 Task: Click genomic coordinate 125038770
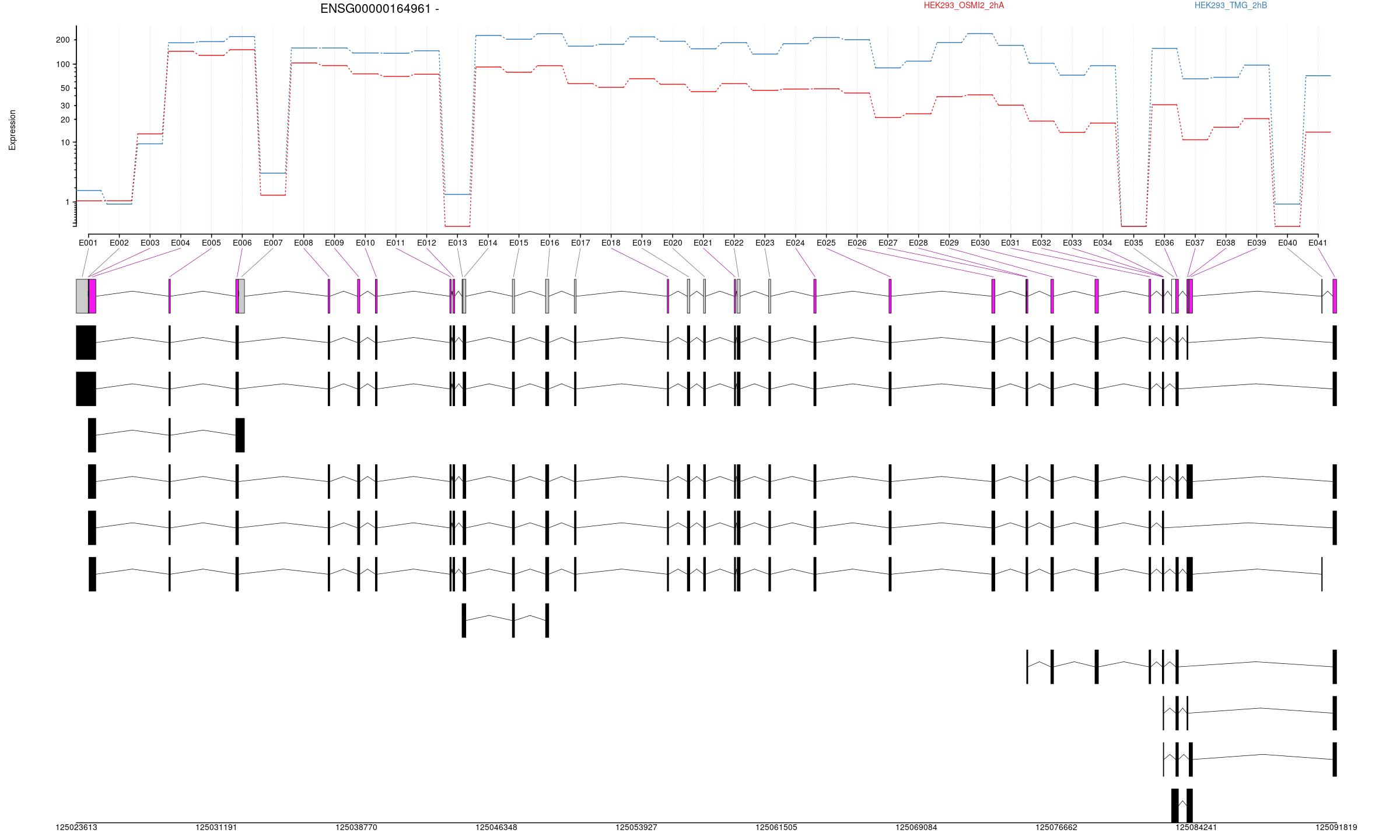pyautogui.click(x=356, y=828)
